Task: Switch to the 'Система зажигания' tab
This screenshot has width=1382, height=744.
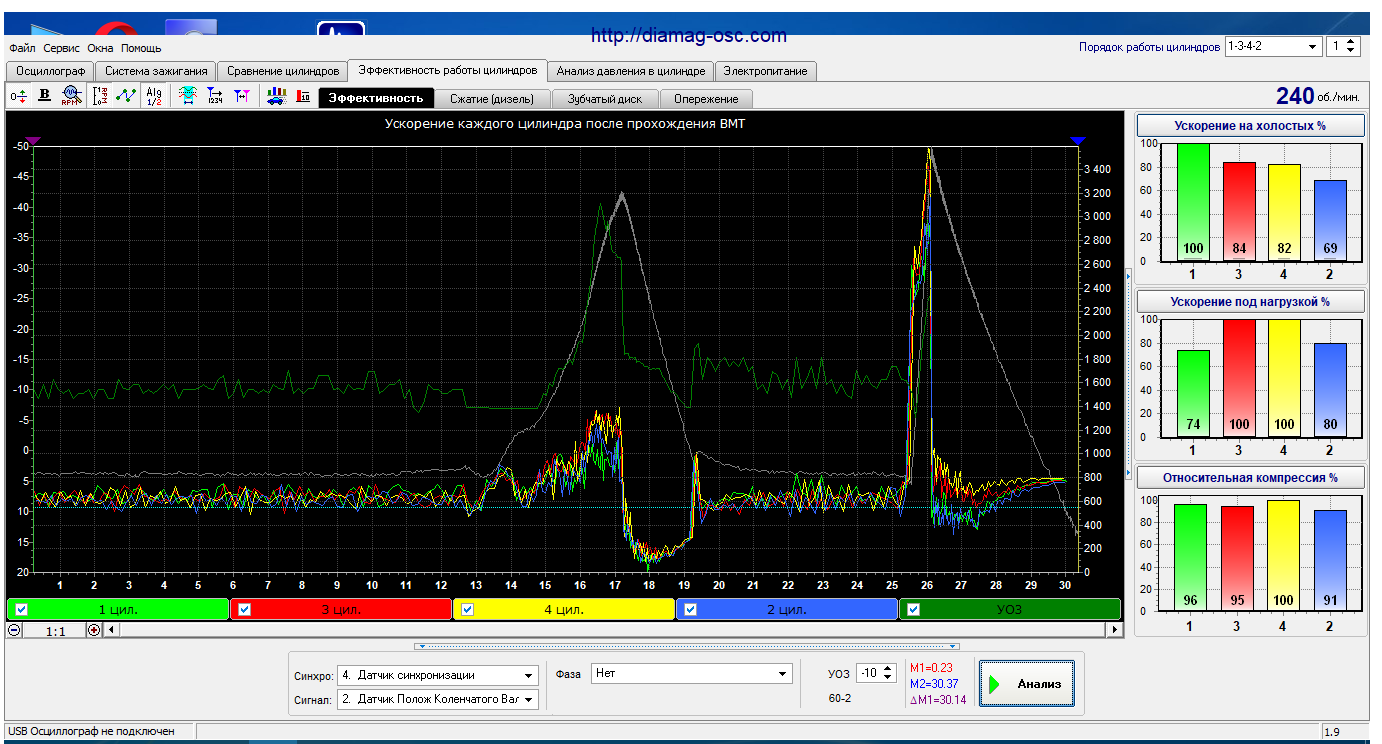Action: coord(156,71)
